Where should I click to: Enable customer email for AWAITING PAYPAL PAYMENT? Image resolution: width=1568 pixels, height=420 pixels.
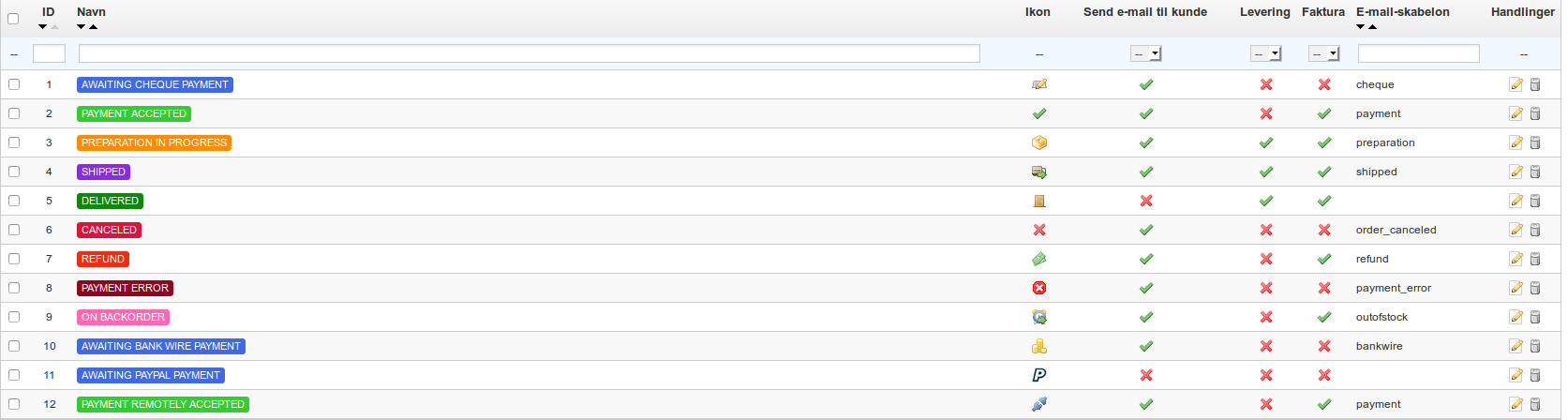click(x=1145, y=375)
